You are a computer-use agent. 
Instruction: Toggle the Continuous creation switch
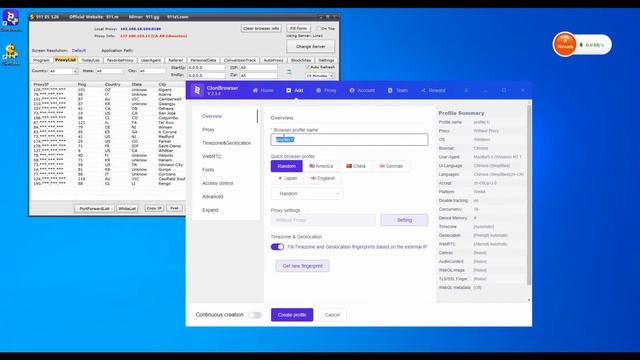pyautogui.click(x=255, y=315)
